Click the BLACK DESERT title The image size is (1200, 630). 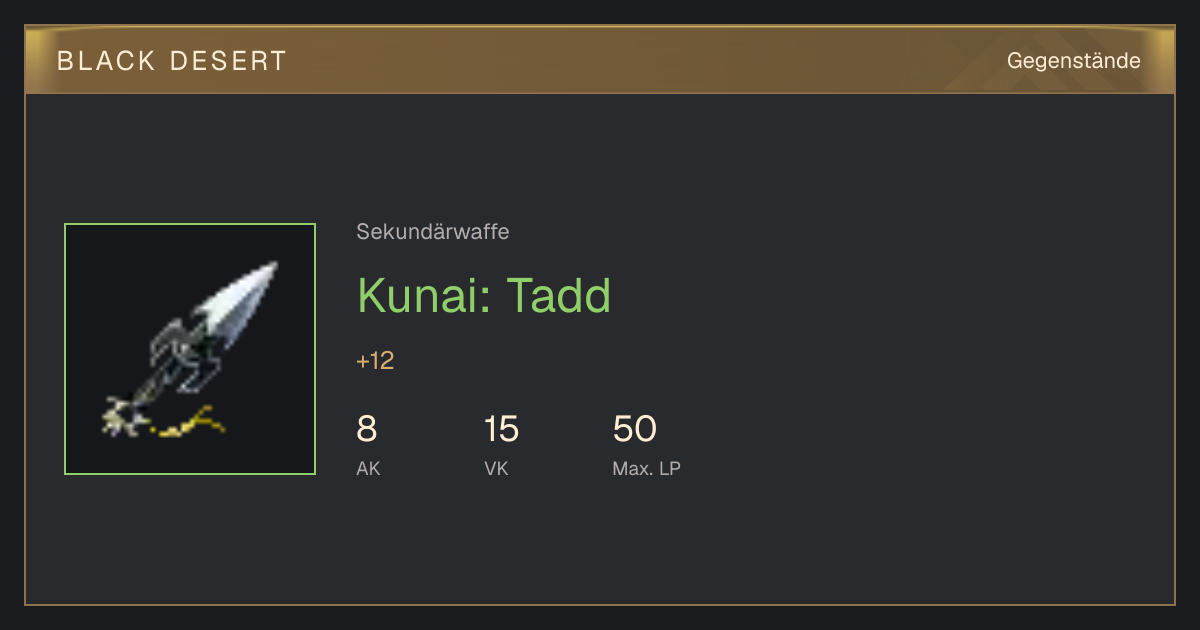tap(172, 61)
